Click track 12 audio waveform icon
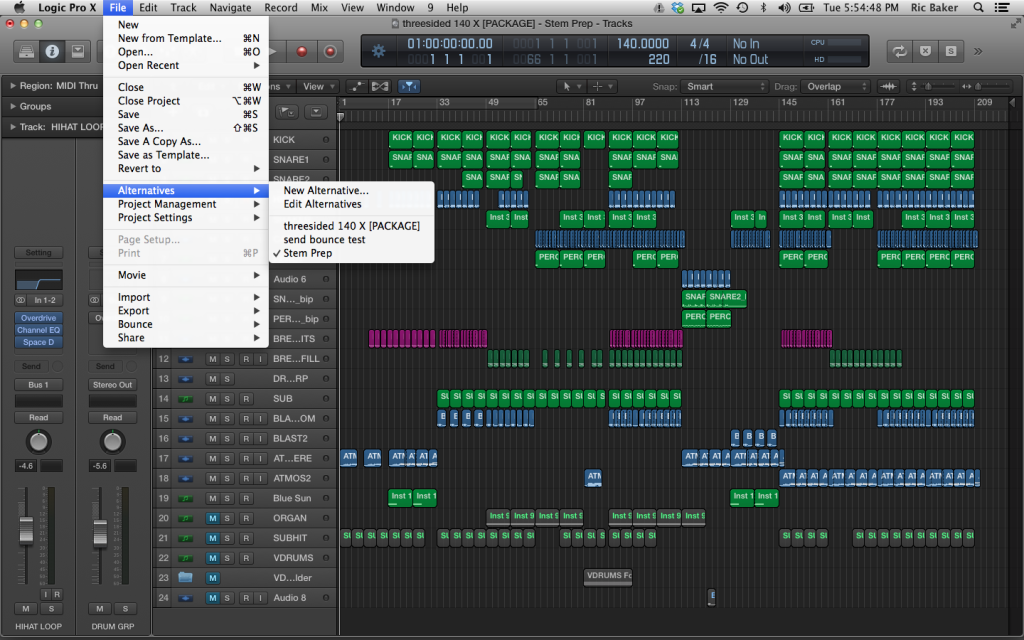This screenshot has height=640, width=1024. pos(185,359)
